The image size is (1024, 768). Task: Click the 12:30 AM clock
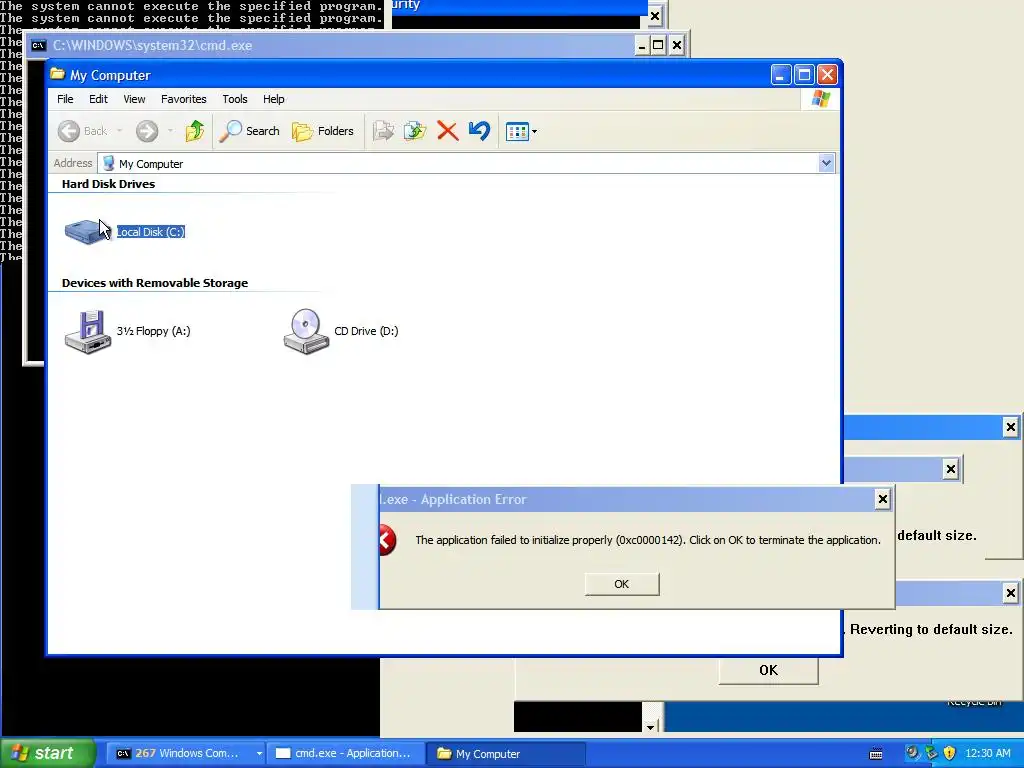[x=987, y=754]
